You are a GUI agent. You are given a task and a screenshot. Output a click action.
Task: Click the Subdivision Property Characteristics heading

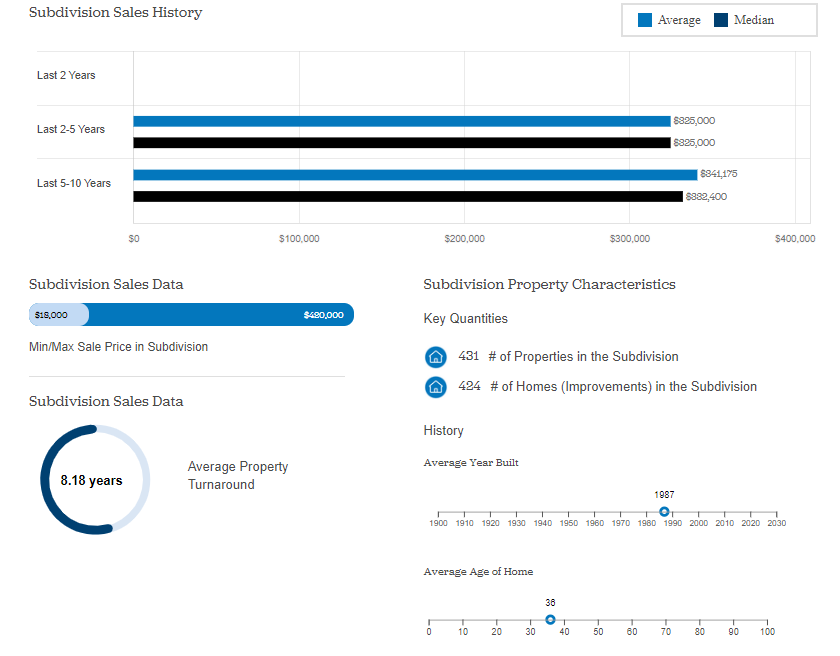click(549, 284)
